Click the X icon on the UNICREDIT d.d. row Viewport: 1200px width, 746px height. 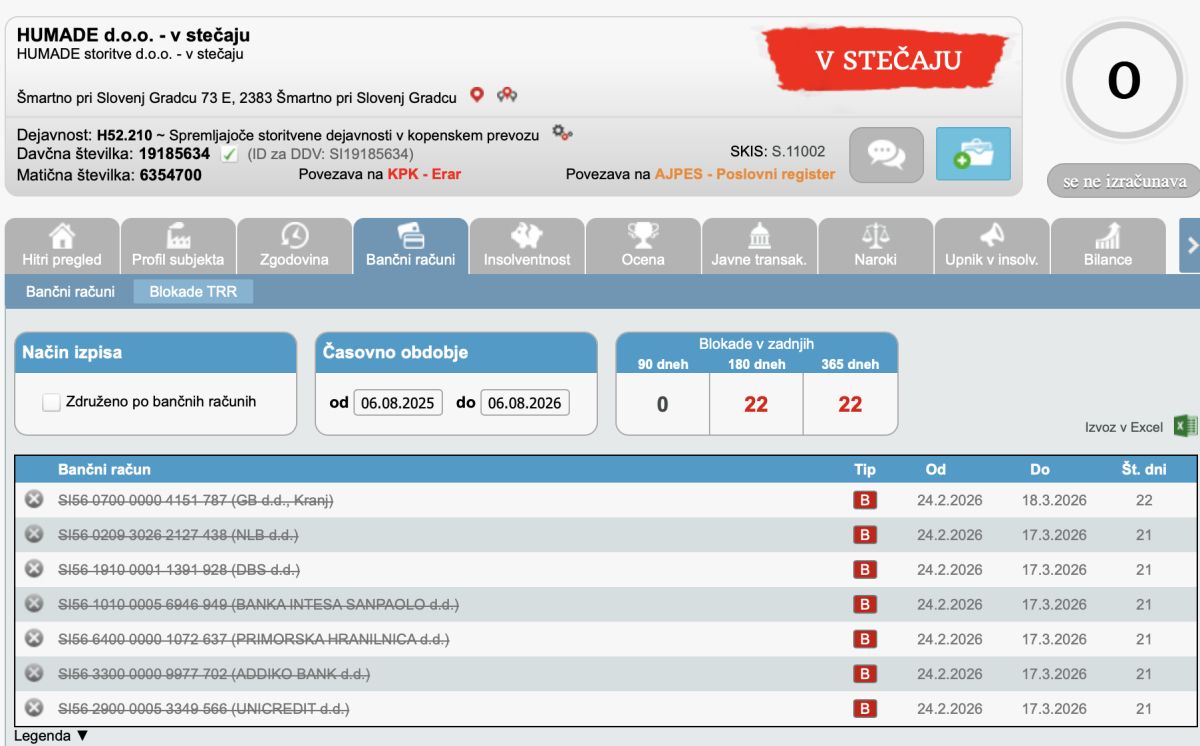click(x=33, y=708)
